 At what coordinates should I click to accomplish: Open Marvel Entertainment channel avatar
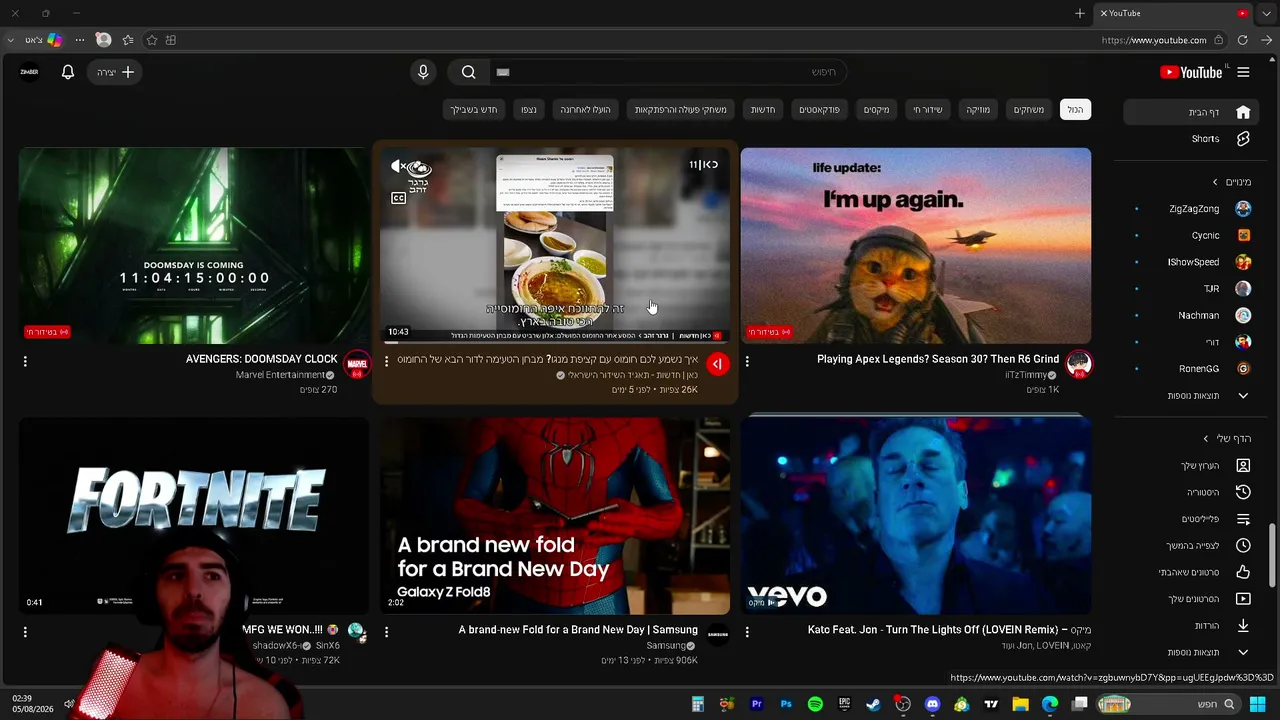tap(357, 364)
